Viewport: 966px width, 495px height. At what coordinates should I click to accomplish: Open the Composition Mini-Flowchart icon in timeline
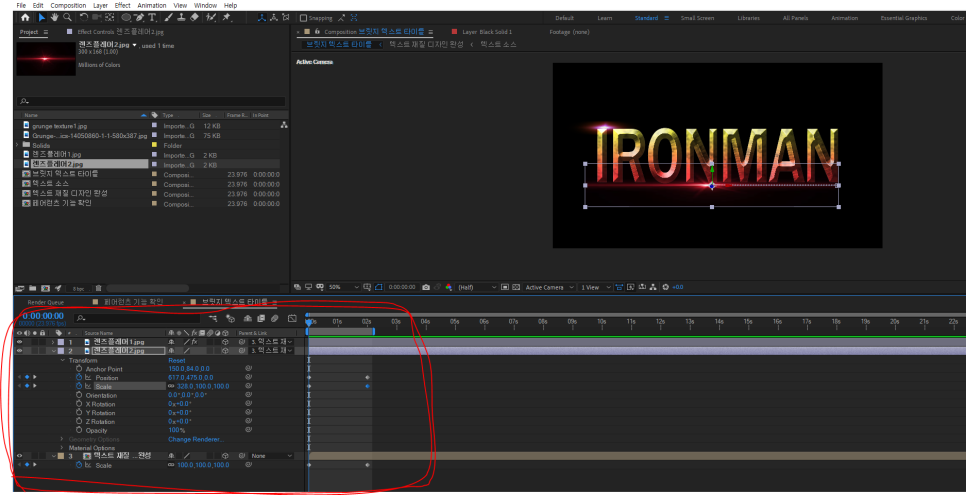tap(213, 319)
